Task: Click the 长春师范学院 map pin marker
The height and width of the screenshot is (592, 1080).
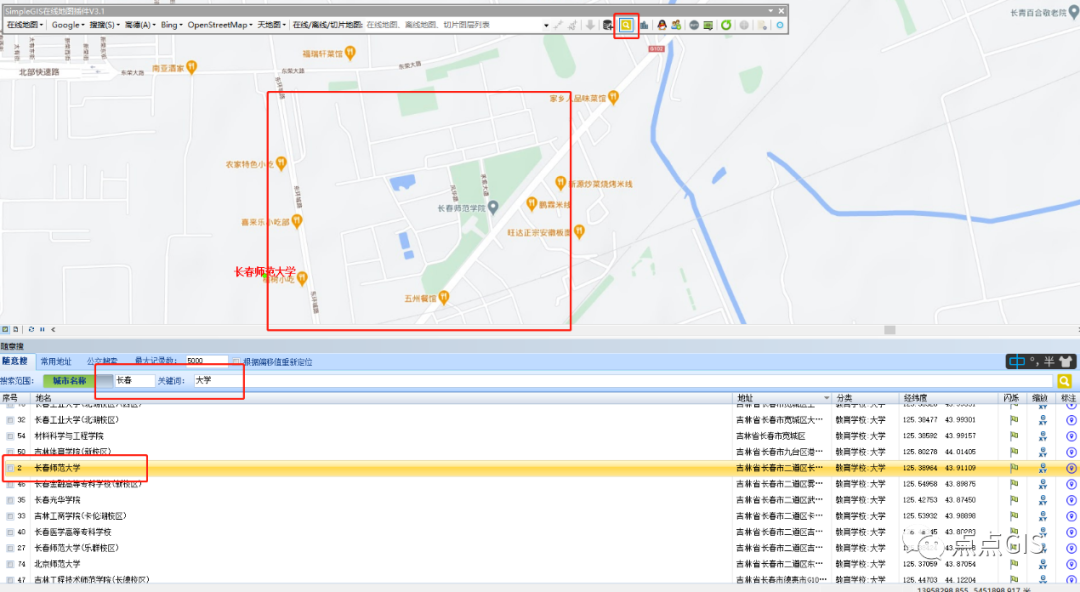Action: pyautogui.click(x=493, y=207)
